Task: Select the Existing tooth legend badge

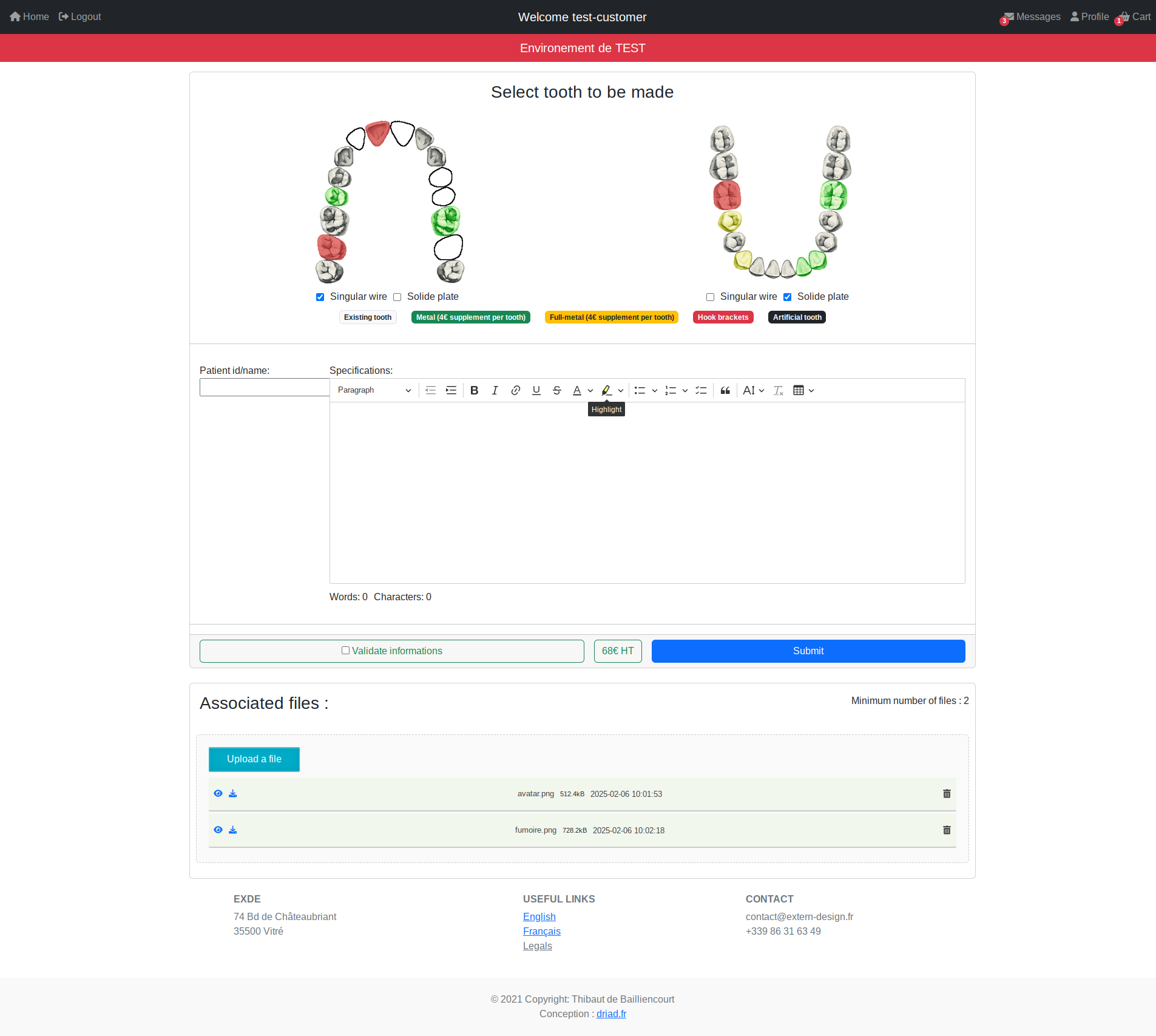Action: click(368, 317)
